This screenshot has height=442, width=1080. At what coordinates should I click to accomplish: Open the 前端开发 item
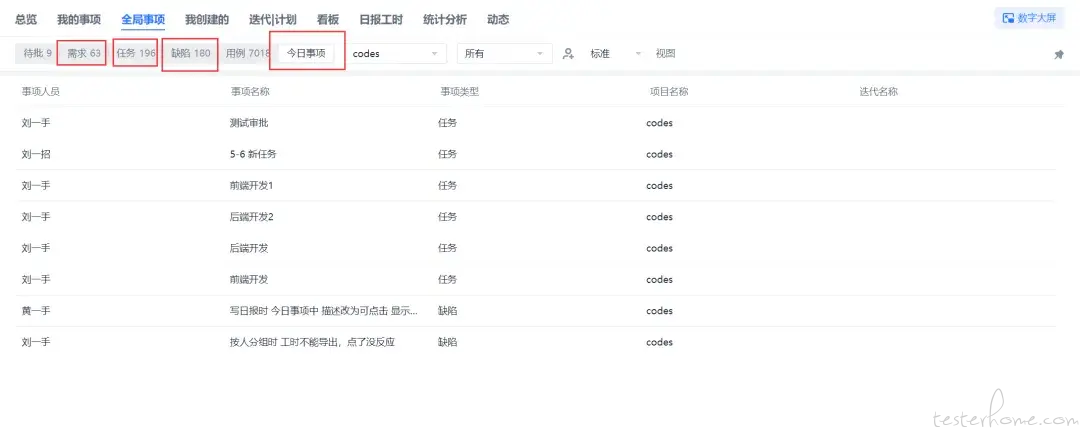click(249, 280)
